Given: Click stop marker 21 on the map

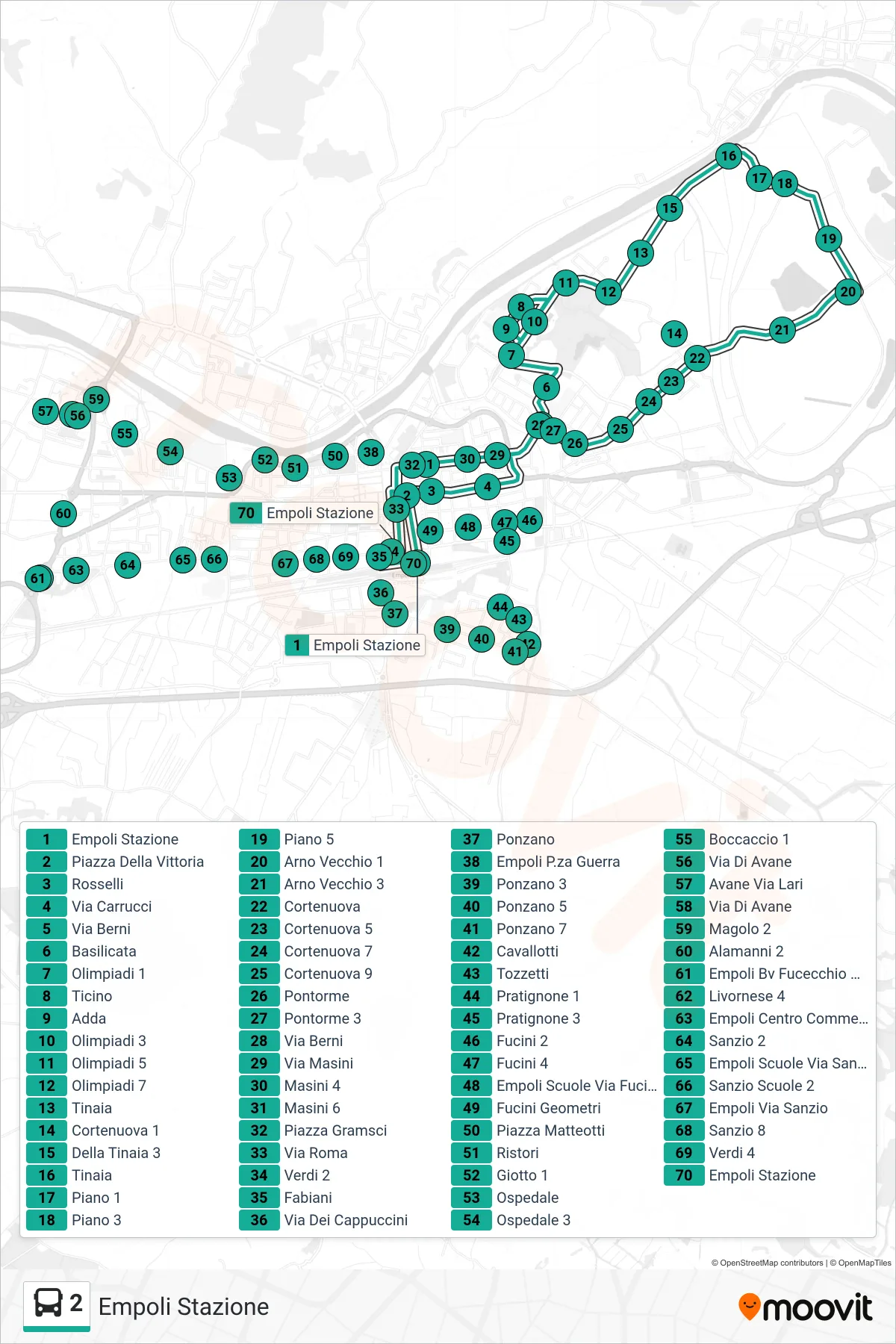Looking at the screenshot, I should pos(783,329).
